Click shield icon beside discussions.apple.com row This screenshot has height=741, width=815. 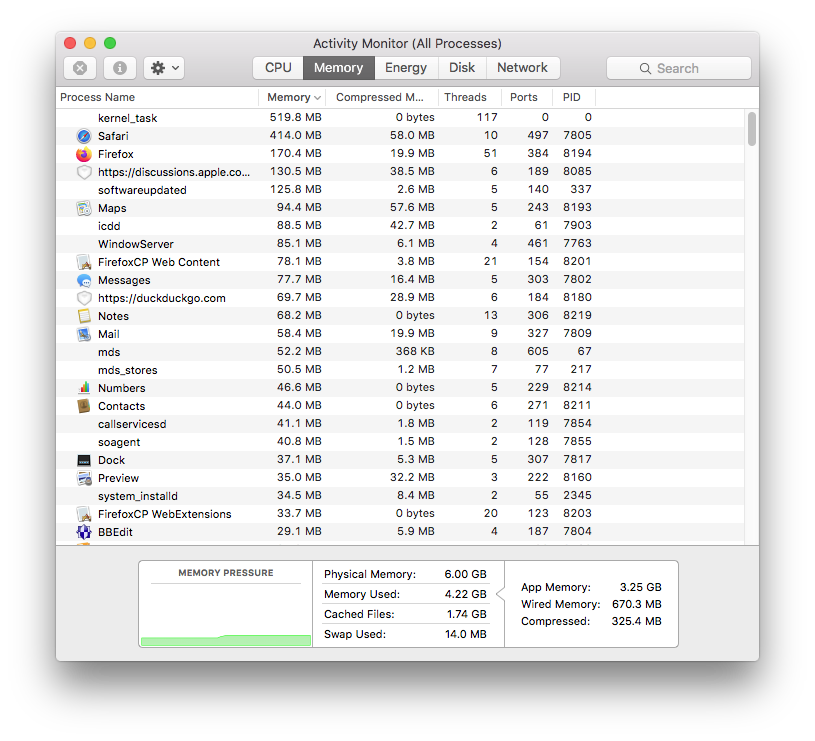(84, 172)
